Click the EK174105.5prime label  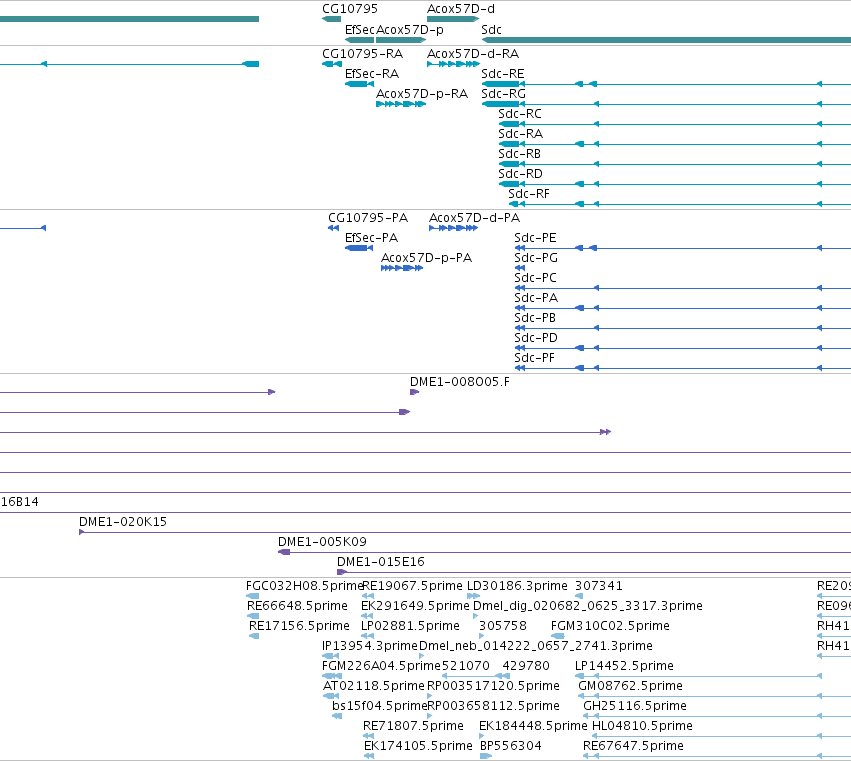point(418,747)
